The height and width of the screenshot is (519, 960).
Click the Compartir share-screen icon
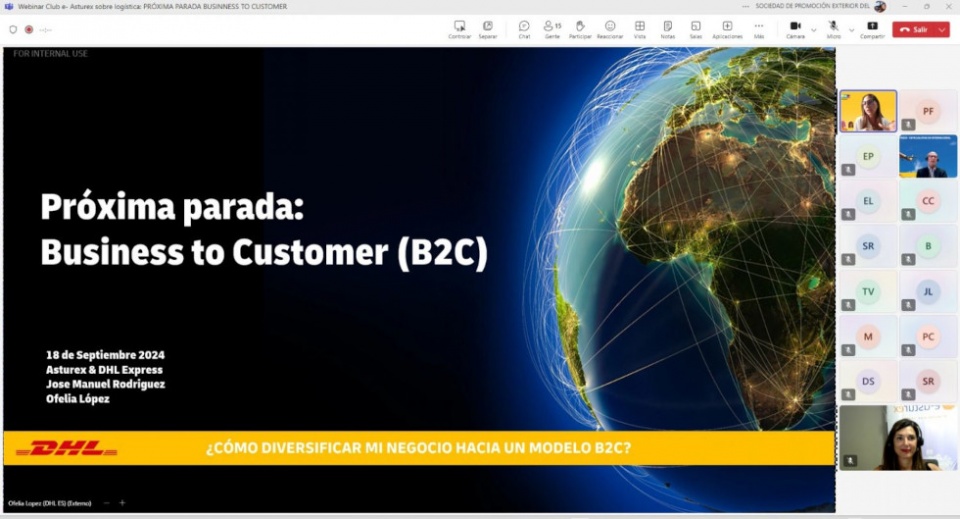click(872, 26)
